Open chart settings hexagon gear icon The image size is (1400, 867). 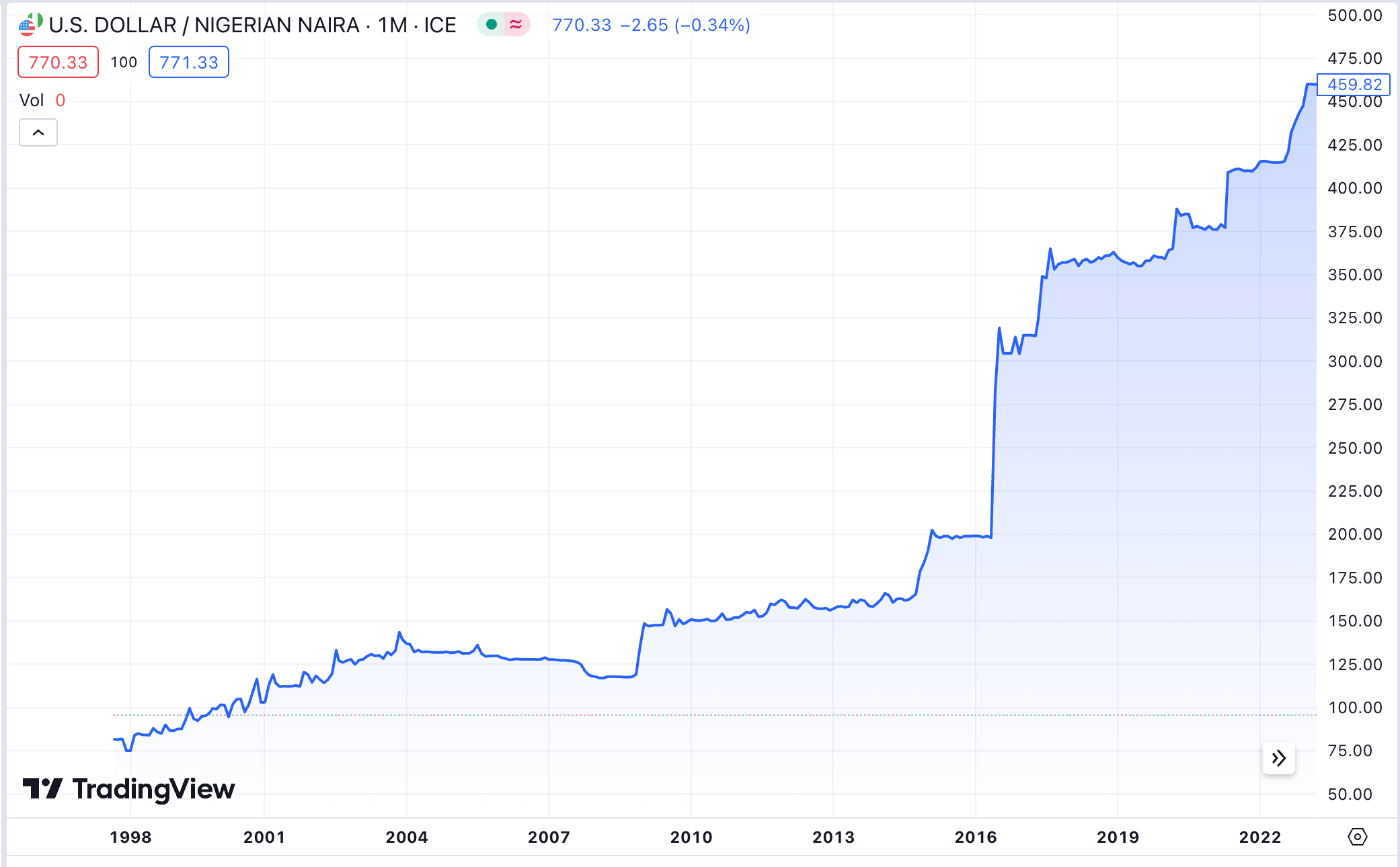pyautogui.click(x=1358, y=837)
